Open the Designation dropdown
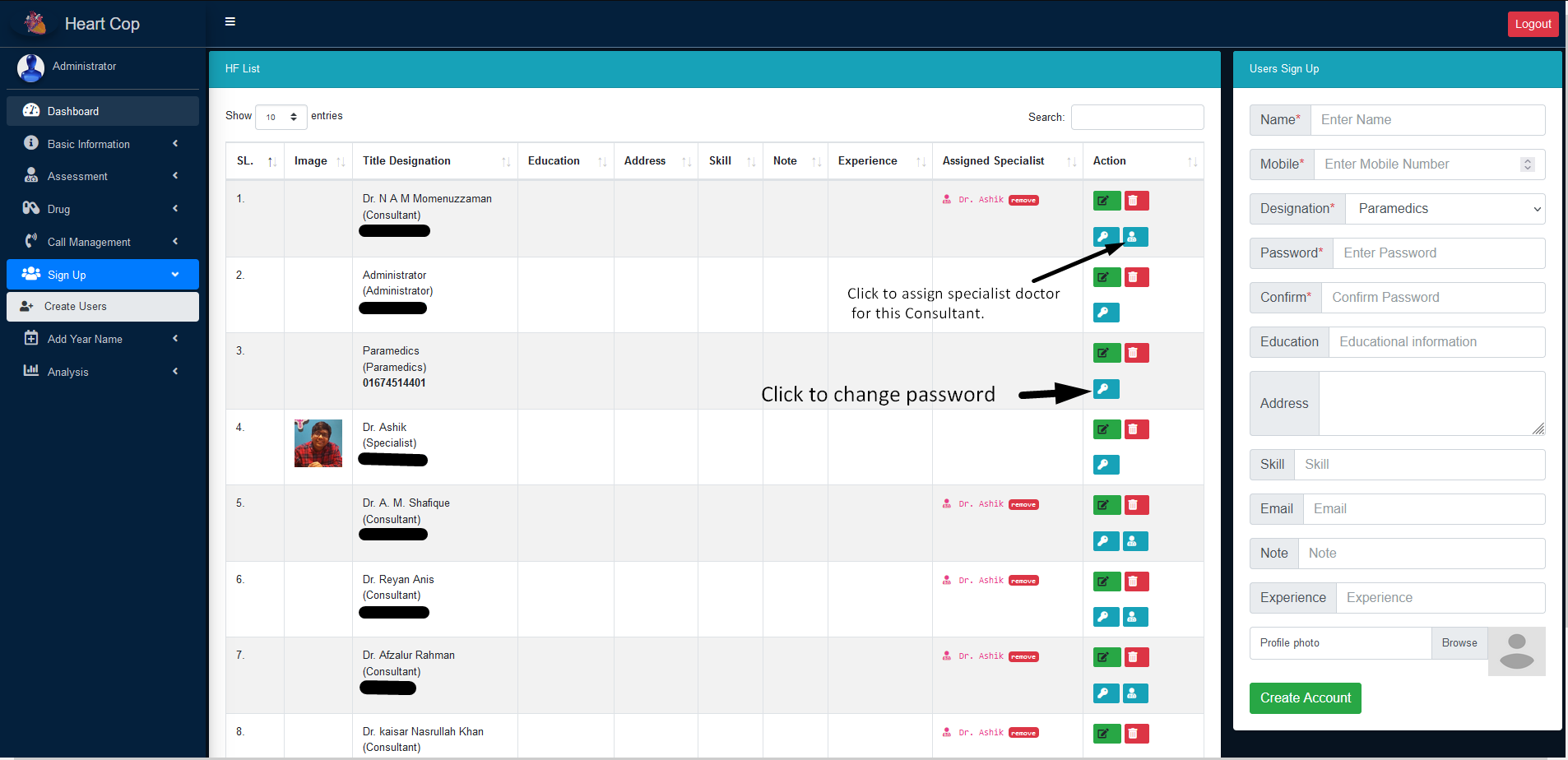Viewport: 1568px width, 760px height. [x=1444, y=209]
